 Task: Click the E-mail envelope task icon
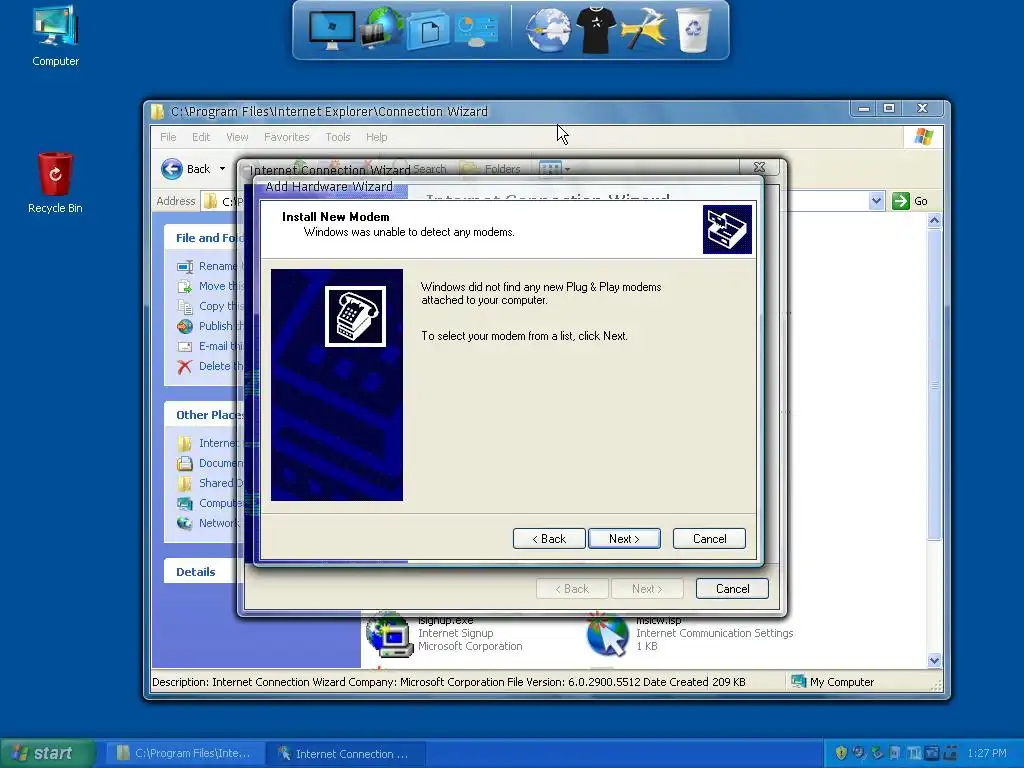pos(185,346)
